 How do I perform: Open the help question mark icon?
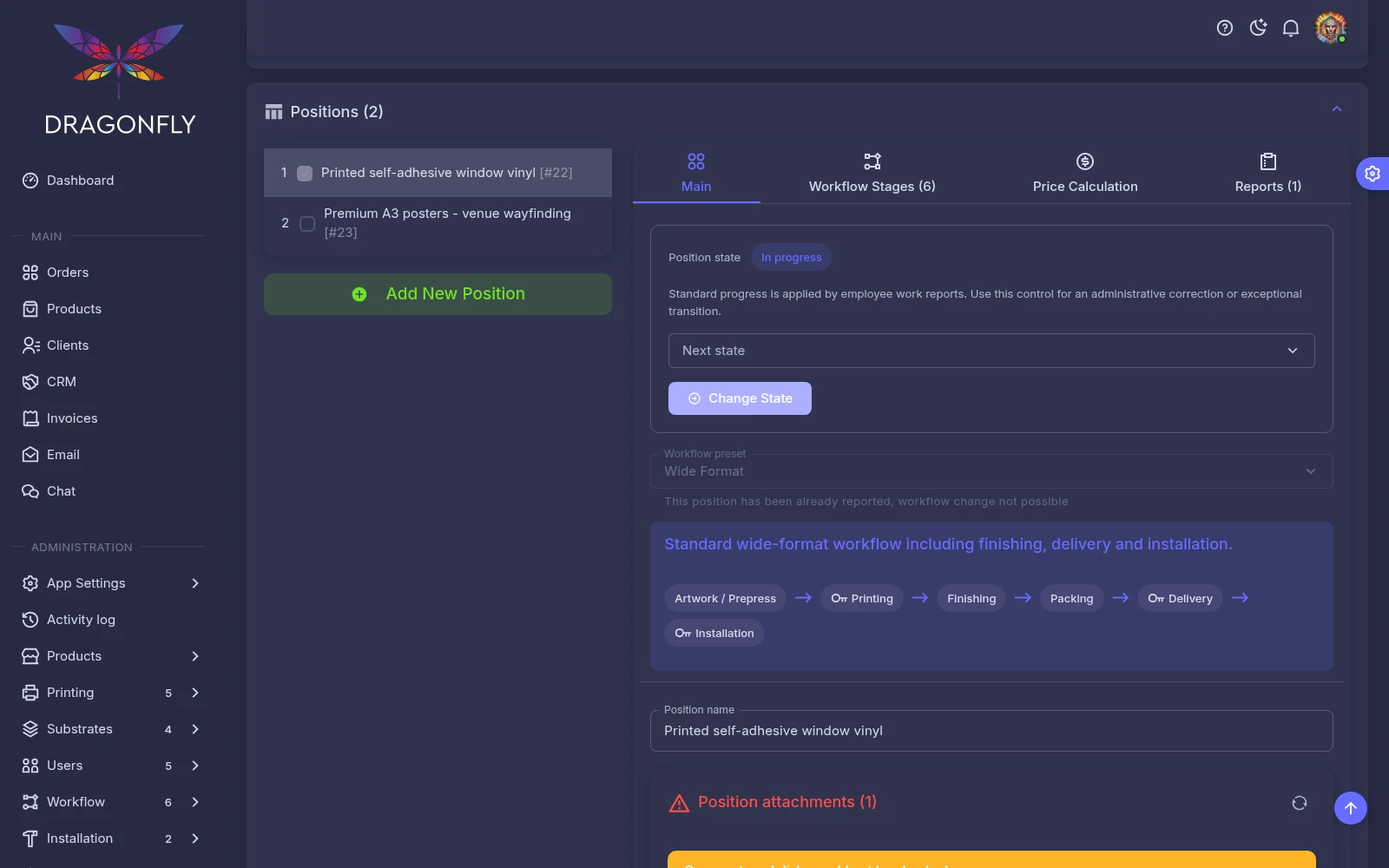click(x=1225, y=28)
